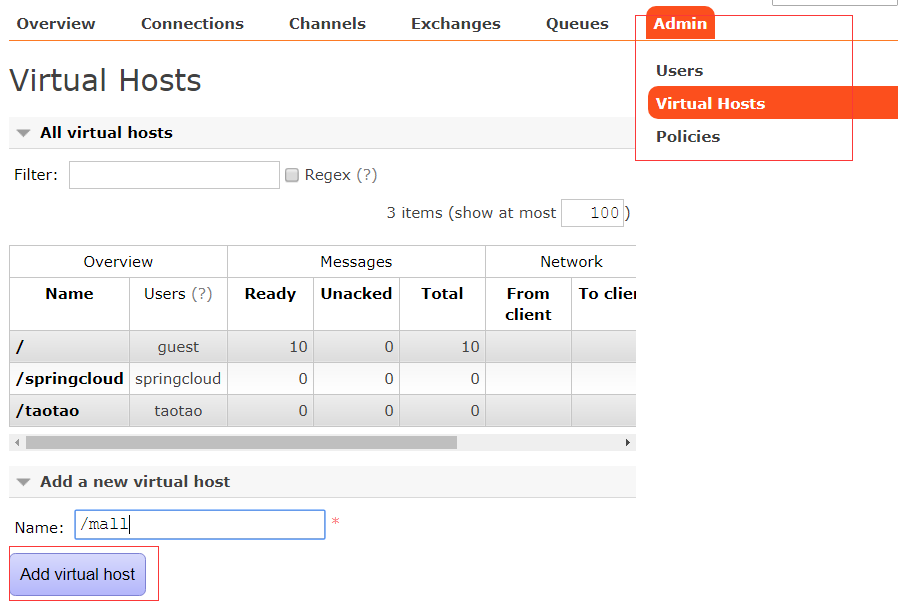902x605 pixels.
Task: Enable the Regex filter checkbox
Action: (x=292, y=175)
